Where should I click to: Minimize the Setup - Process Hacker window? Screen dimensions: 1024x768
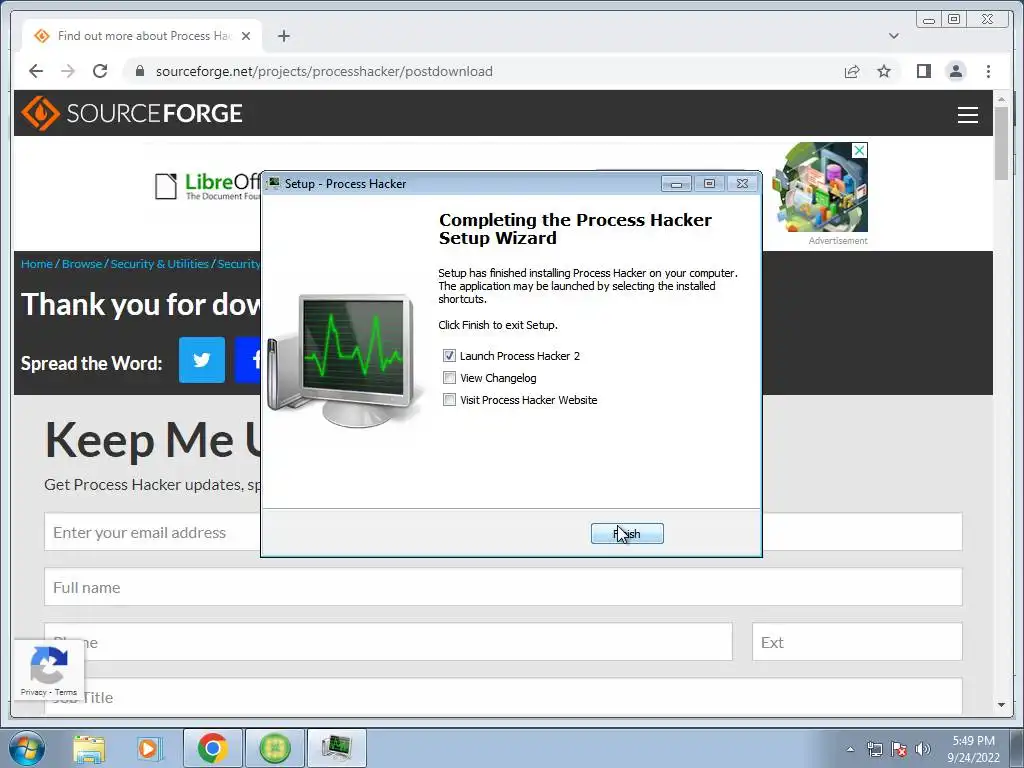click(x=676, y=184)
